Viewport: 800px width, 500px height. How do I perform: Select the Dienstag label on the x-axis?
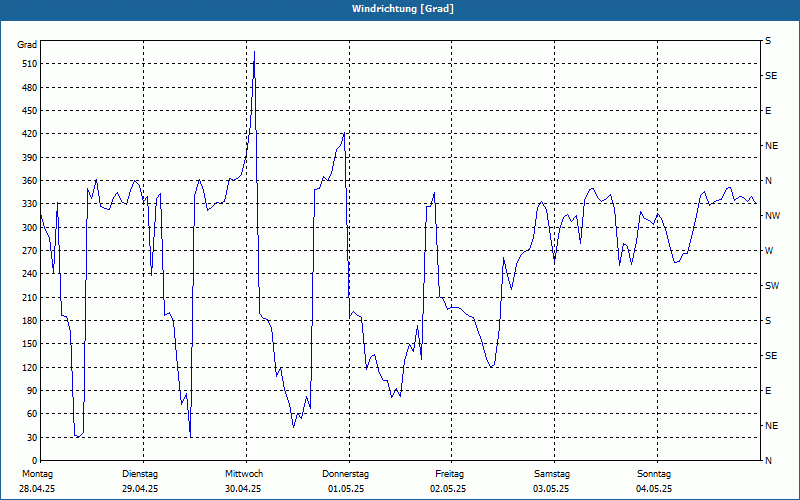click(140, 474)
